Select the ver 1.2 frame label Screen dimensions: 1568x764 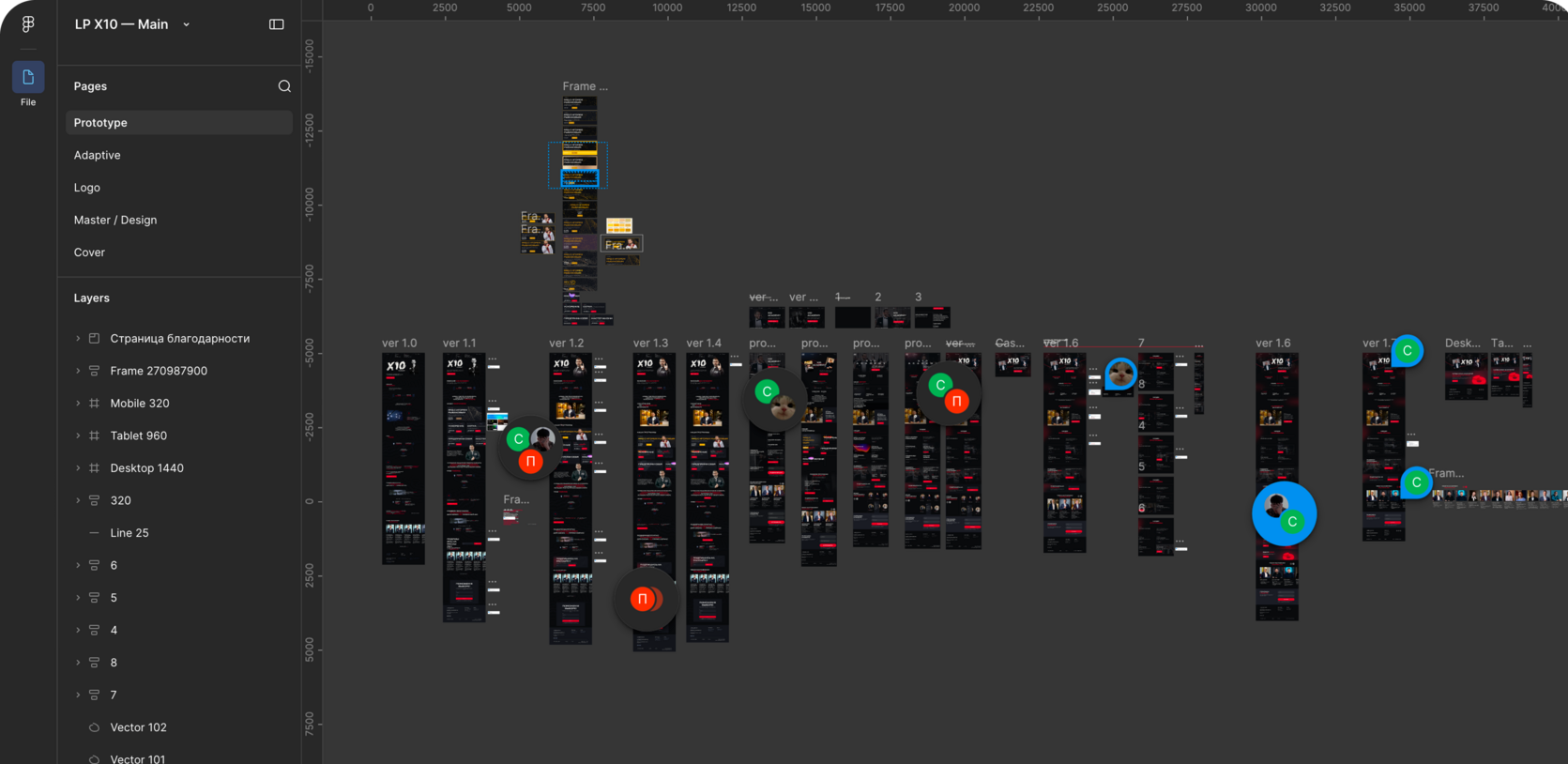point(567,344)
